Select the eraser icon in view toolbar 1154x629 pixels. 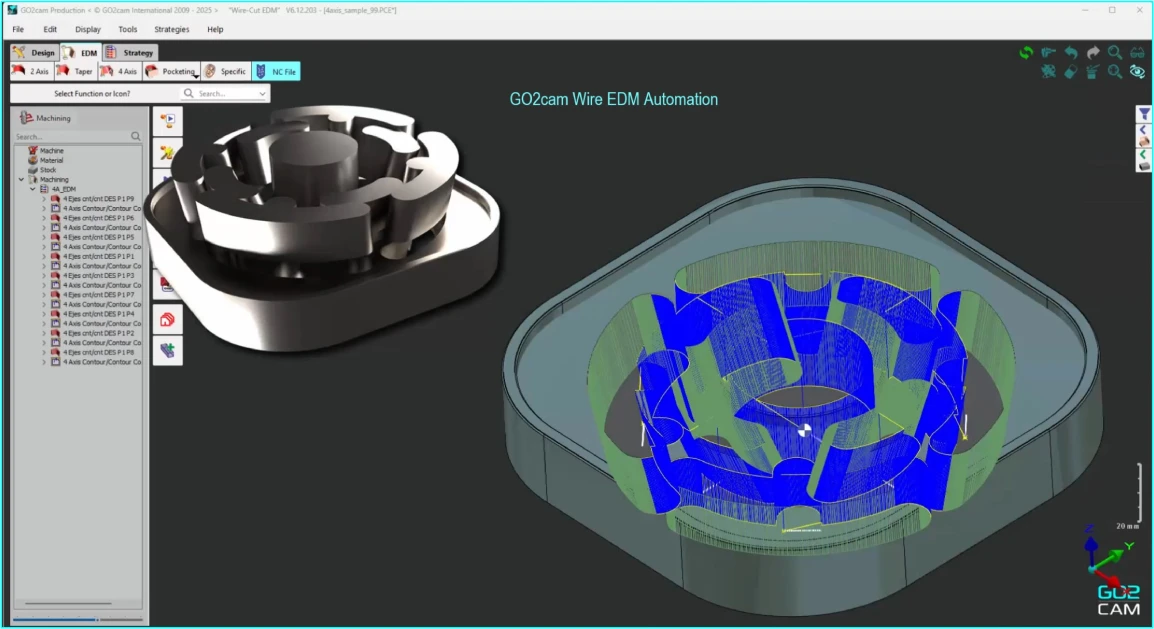point(1070,72)
